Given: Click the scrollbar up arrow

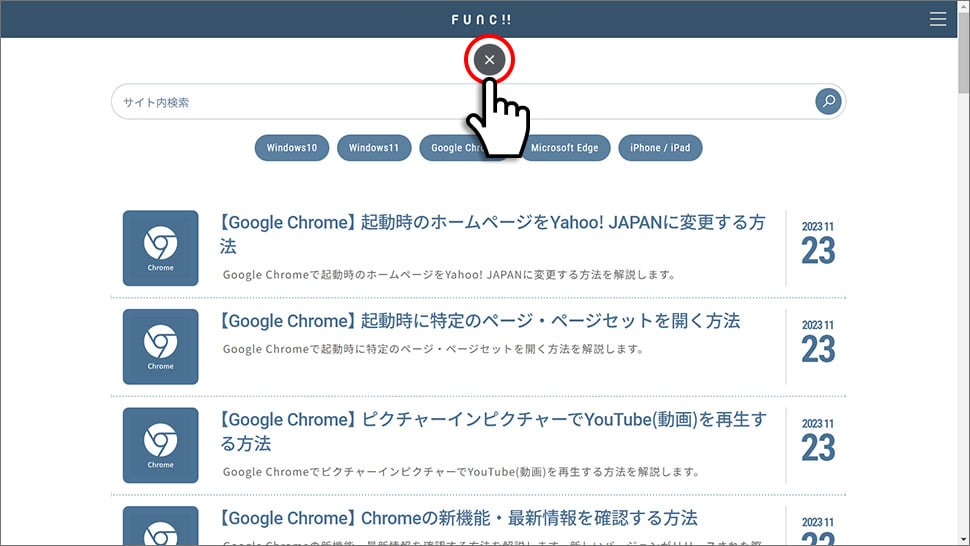Looking at the screenshot, I should pos(964,6).
